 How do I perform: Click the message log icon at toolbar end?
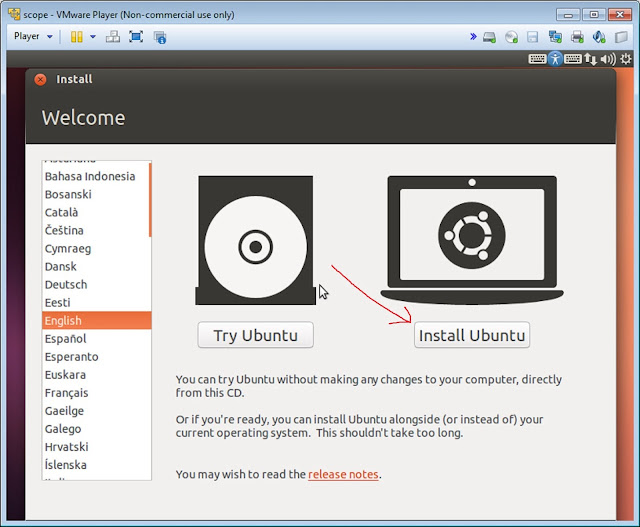(621, 37)
